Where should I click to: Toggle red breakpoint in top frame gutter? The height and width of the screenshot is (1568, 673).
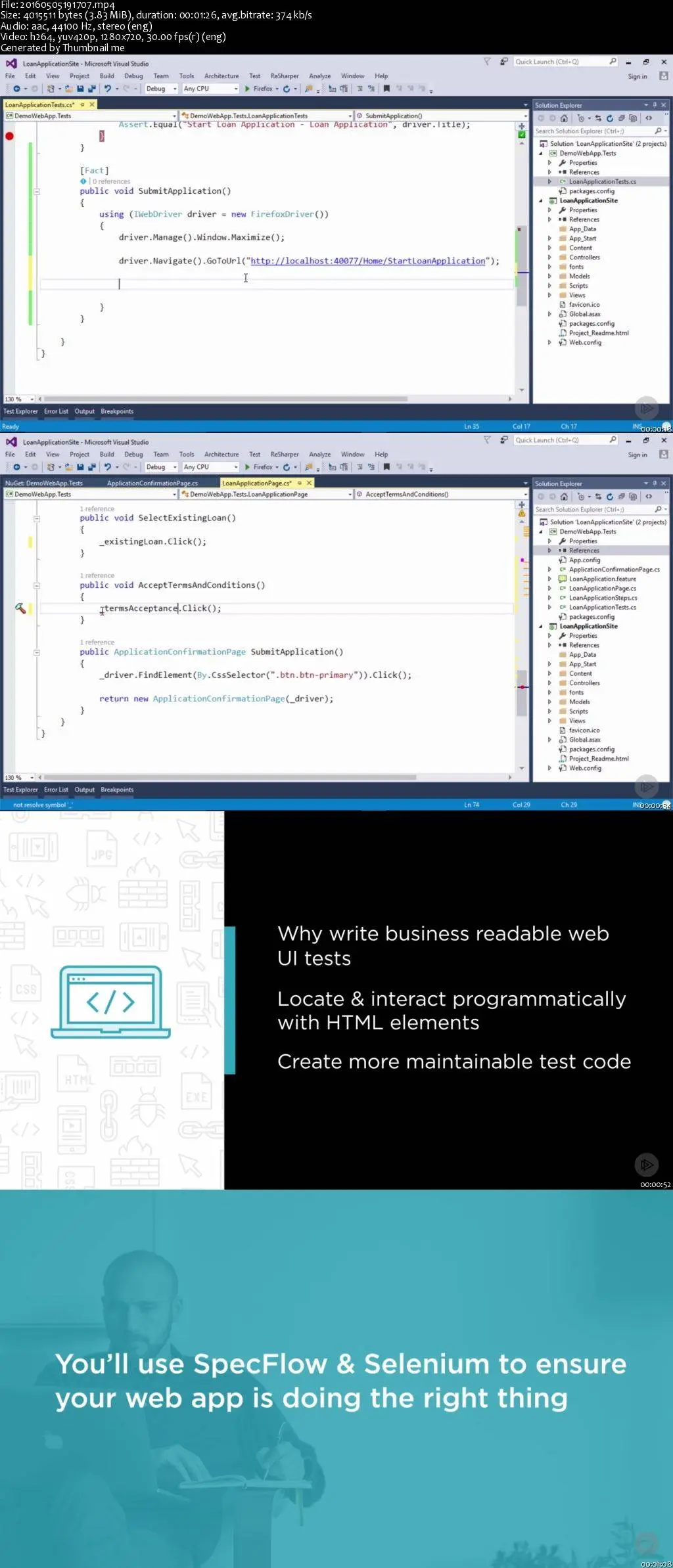point(9,136)
